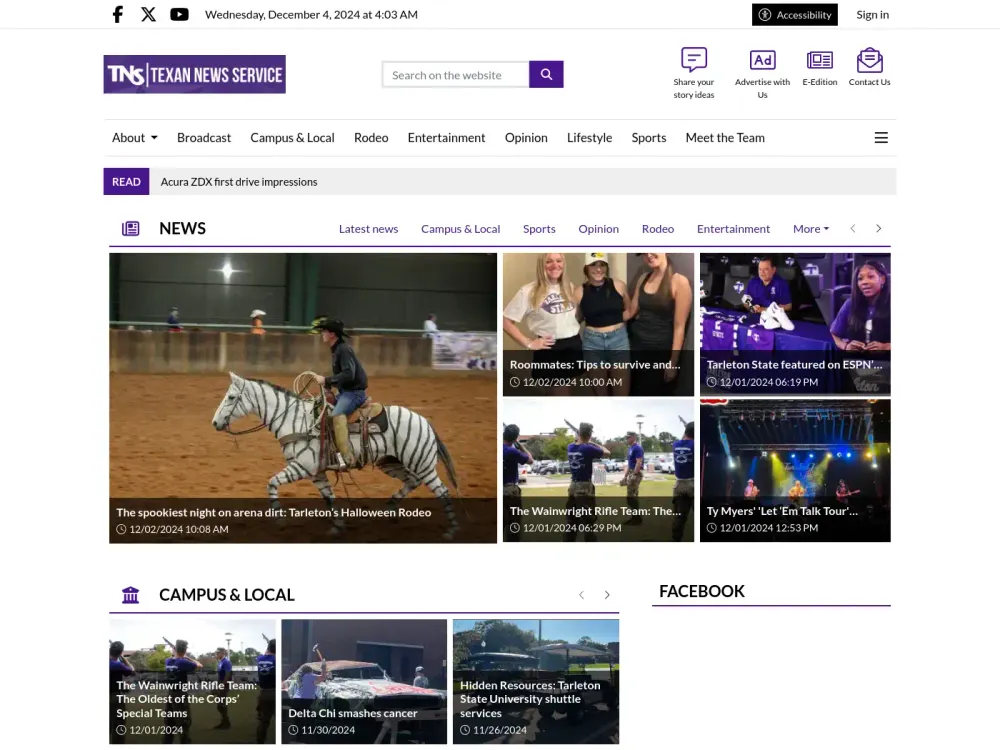The height and width of the screenshot is (750, 1000).
Task: Open the YouTube channel icon
Action: (x=179, y=14)
